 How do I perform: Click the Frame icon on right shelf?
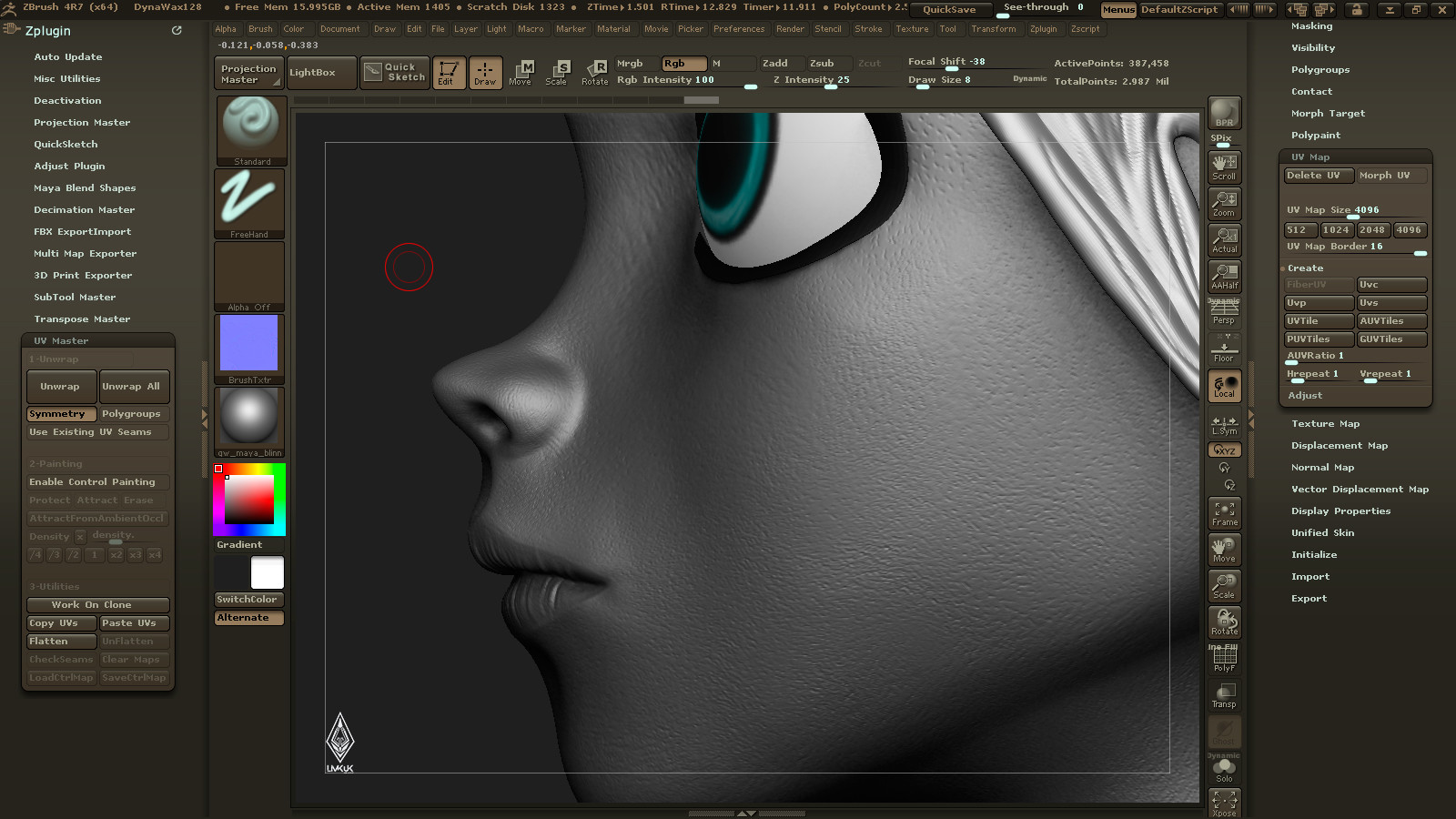pos(1224,512)
